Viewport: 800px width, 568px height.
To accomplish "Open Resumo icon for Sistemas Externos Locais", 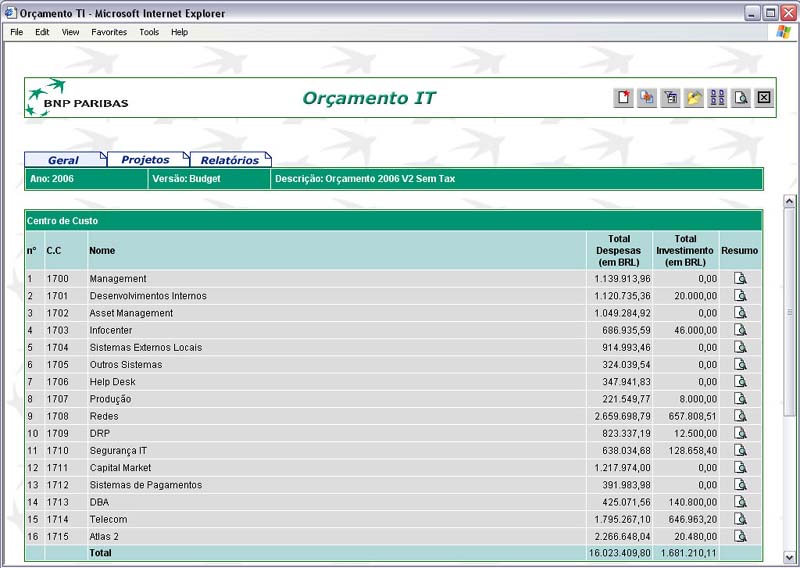I will click(x=740, y=347).
